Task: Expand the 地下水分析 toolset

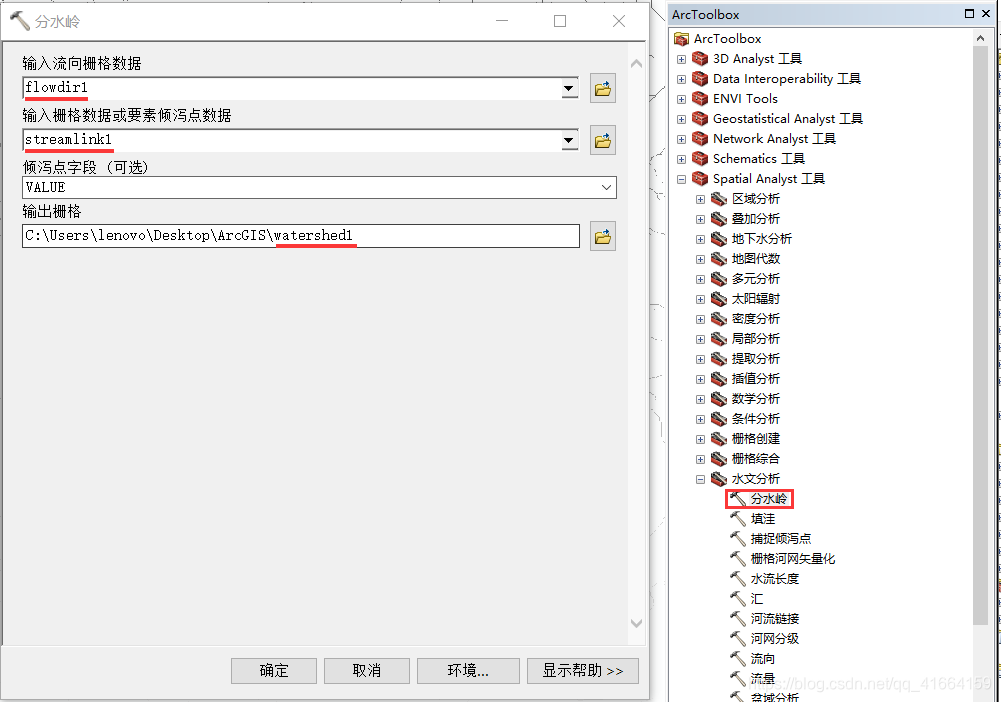Action: 700,239
